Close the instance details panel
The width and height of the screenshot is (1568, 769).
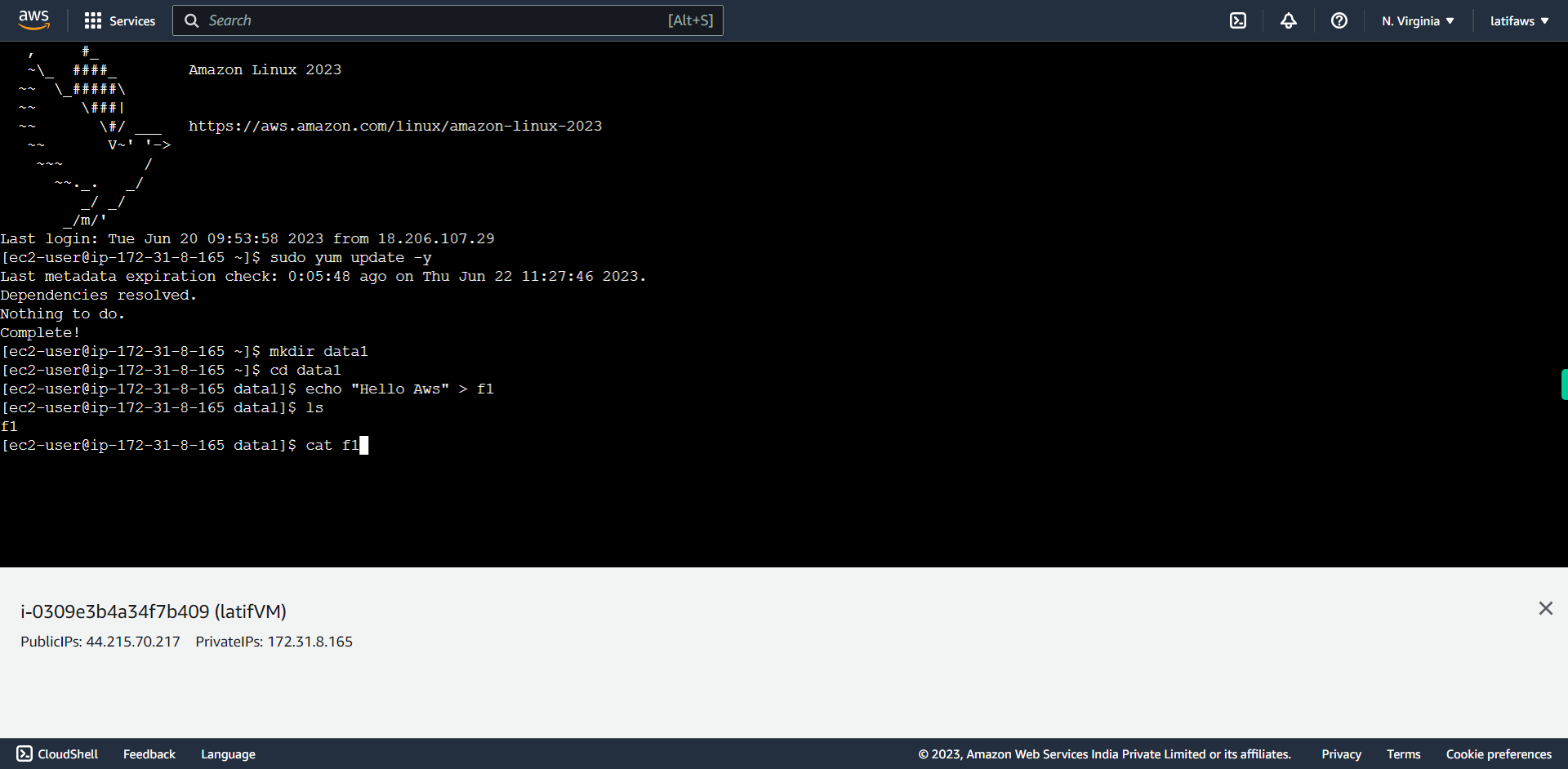[1545, 608]
